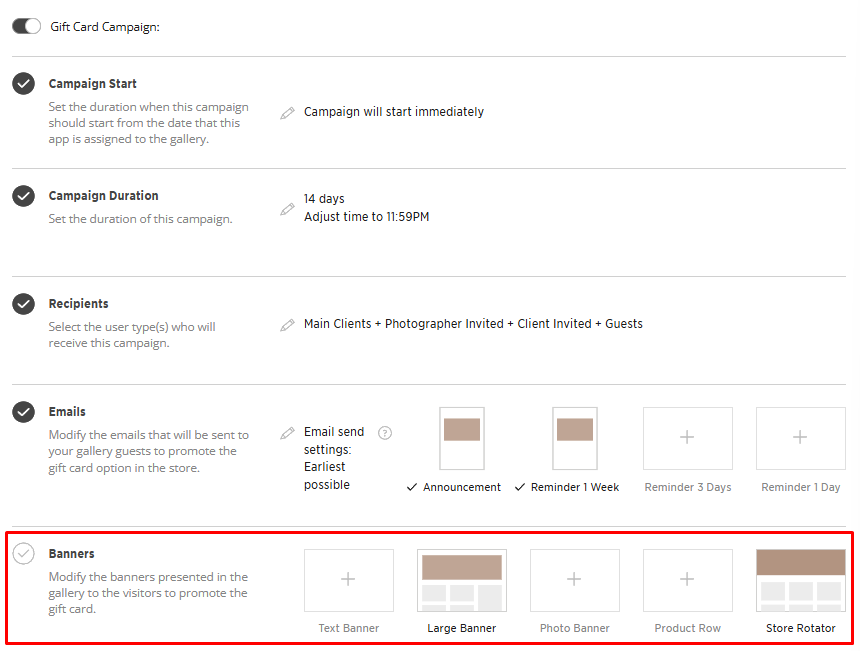Select the Large Banner thumbnail
Screen dimensions: 860x651
point(462,580)
